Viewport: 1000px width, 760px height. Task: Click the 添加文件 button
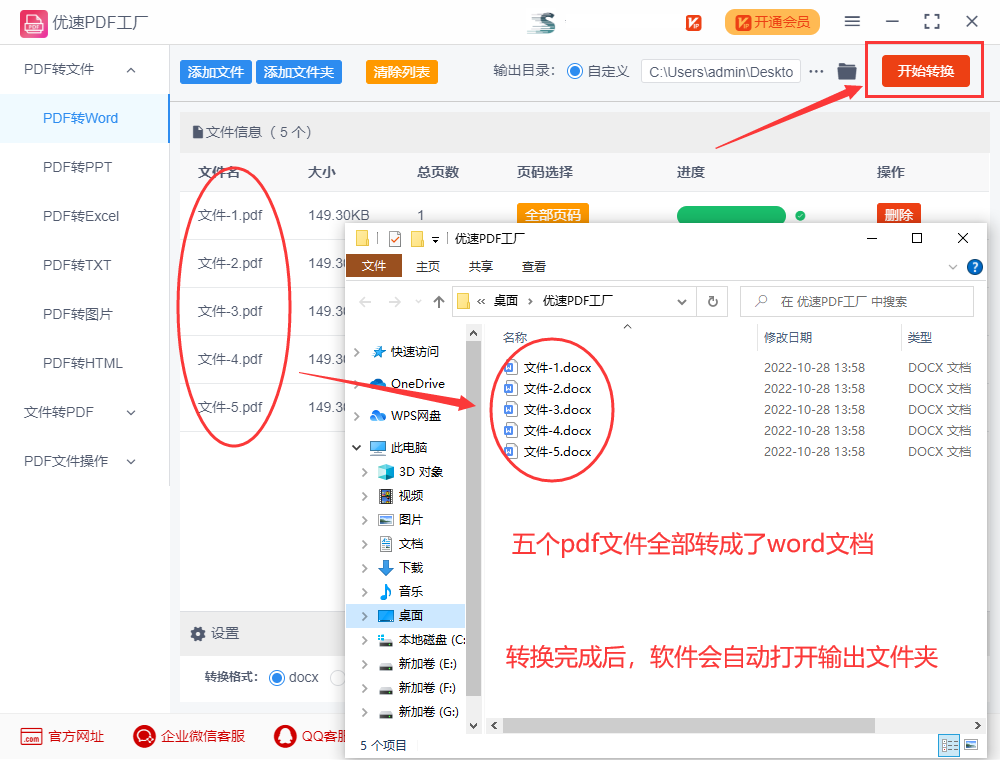(216, 72)
